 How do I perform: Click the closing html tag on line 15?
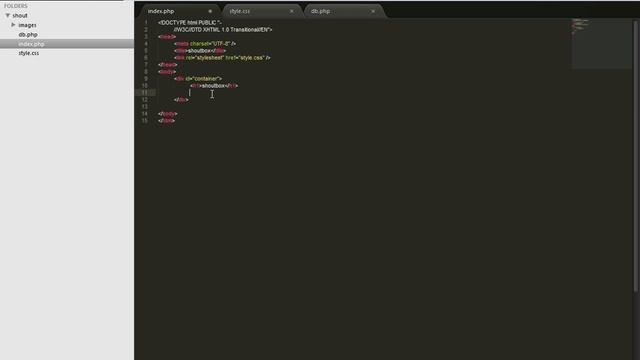coord(167,121)
